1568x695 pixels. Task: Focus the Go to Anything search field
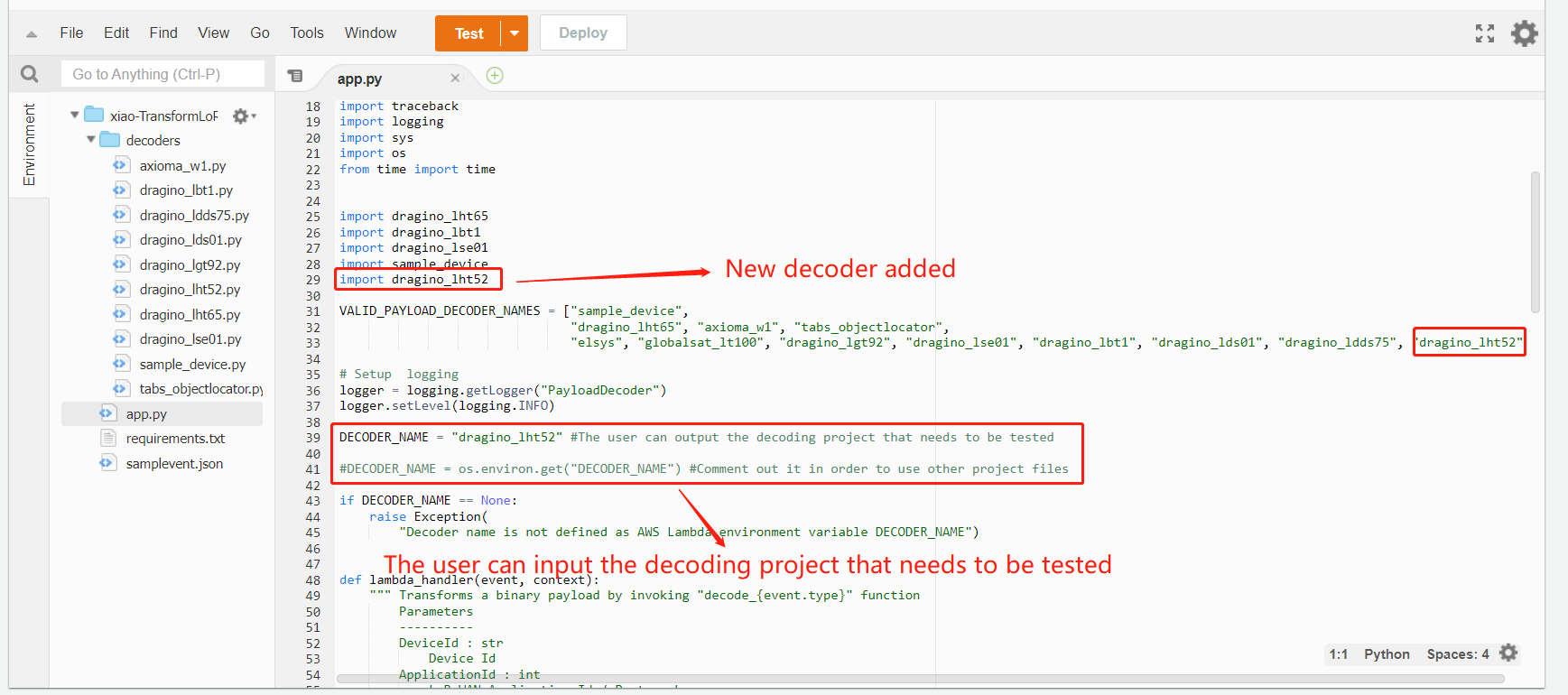tap(162, 74)
